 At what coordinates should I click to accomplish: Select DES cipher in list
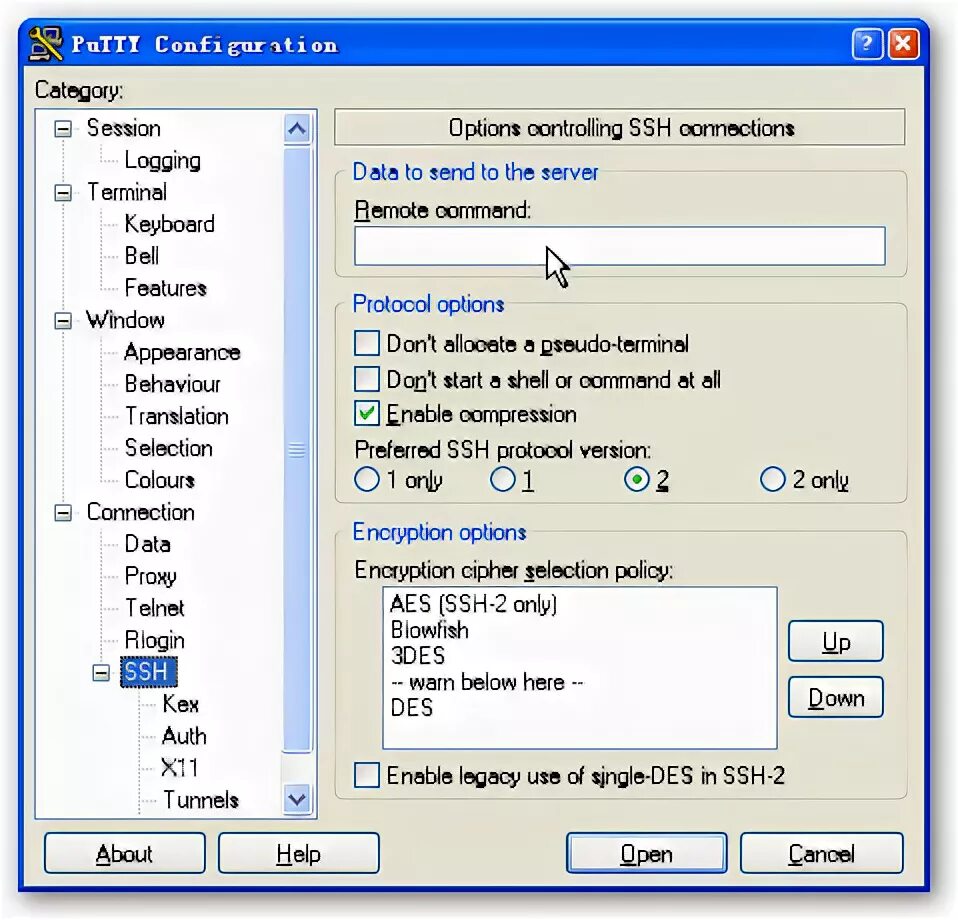tap(412, 707)
